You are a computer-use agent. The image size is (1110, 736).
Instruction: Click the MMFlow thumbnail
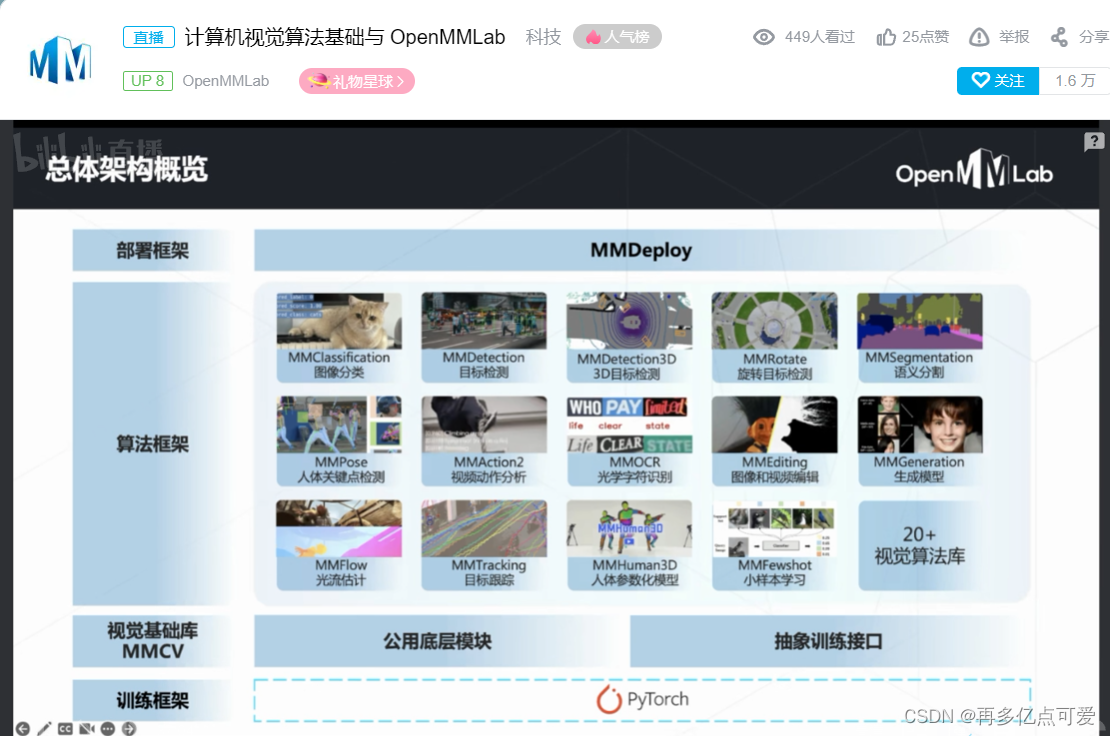click(338, 529)
